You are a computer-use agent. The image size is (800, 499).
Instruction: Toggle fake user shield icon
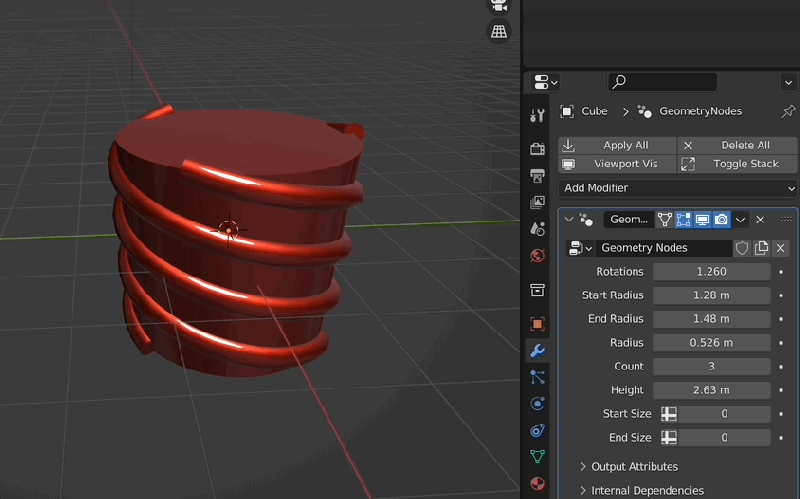pos(742,248)
